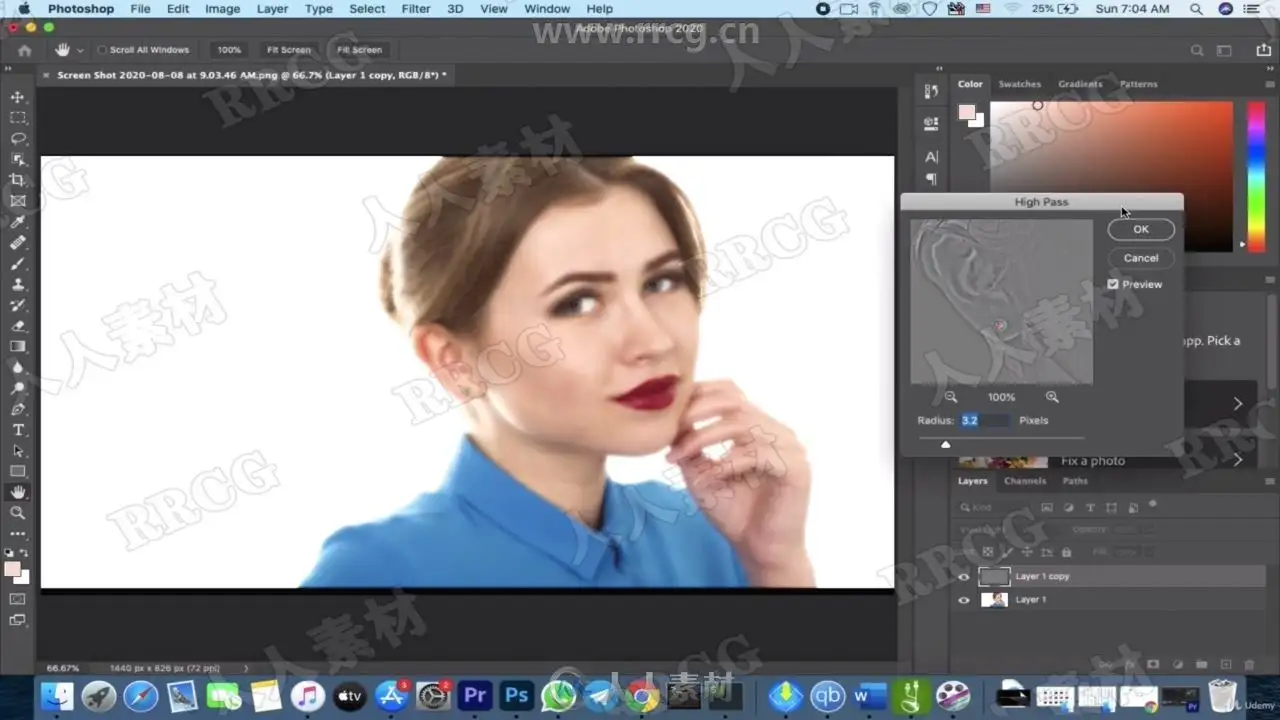Open Premiere Pro from the dock
Screen dimensions: 1280x720
coord(476,695)
